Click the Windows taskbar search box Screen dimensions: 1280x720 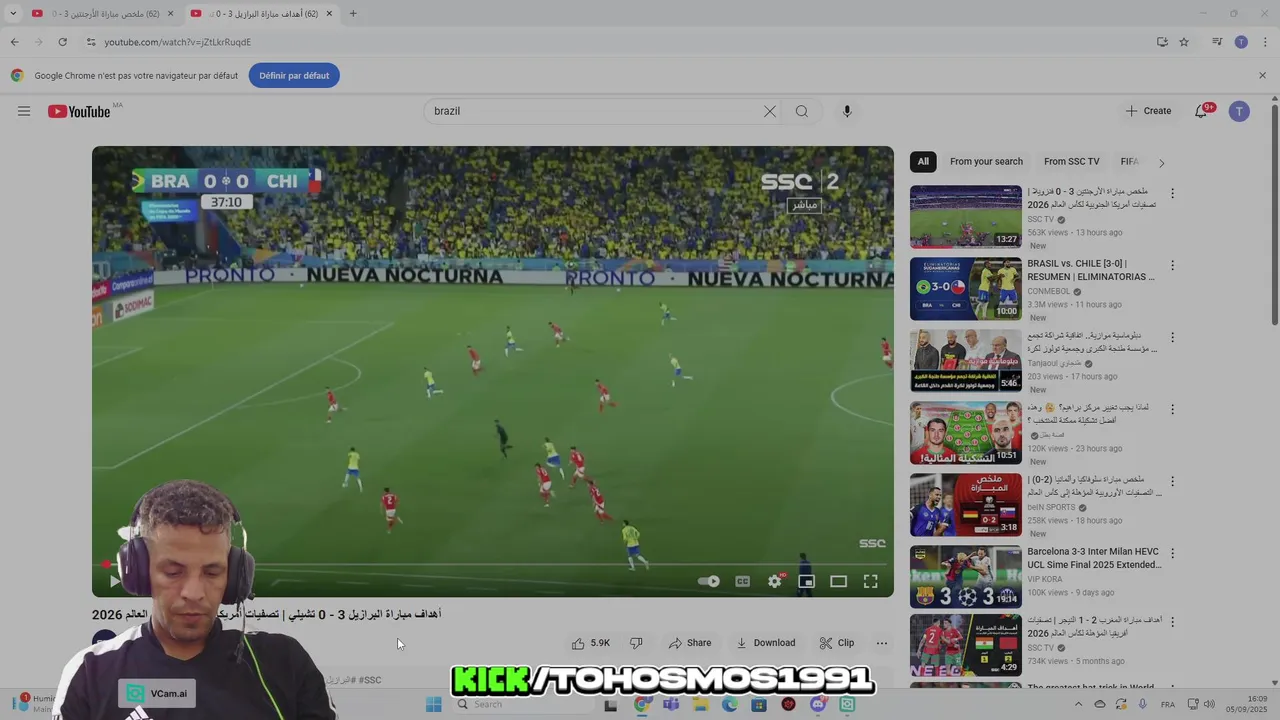pyautogui.click(x=521, y=704)
